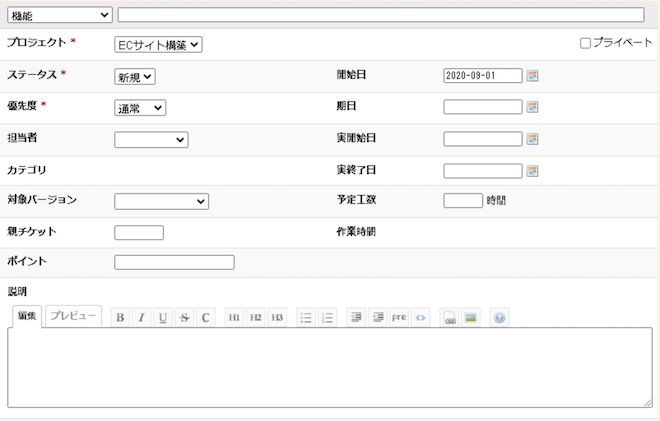Open the 担当者 dropdown
The image size is (660, 421).
151,140
